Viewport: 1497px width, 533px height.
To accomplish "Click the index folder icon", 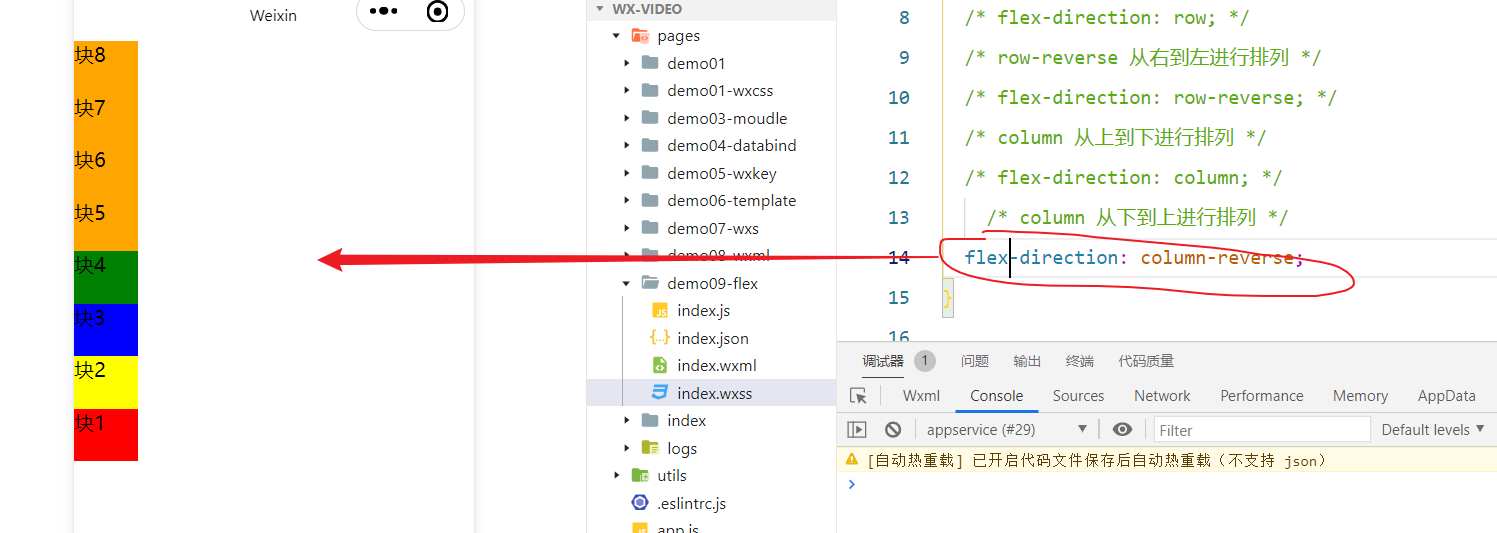I will [x=650, y=420].
